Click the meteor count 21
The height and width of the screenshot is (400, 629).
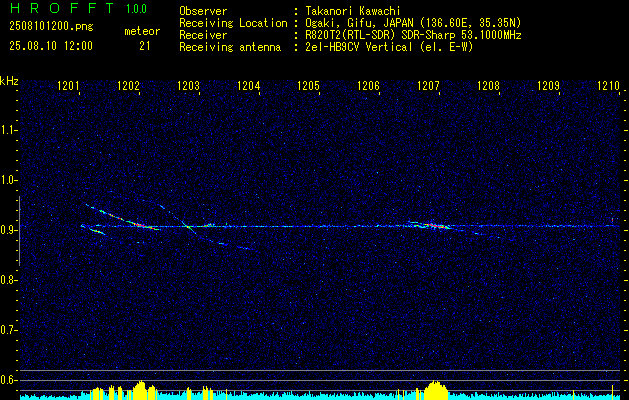[x=145, y=46]
